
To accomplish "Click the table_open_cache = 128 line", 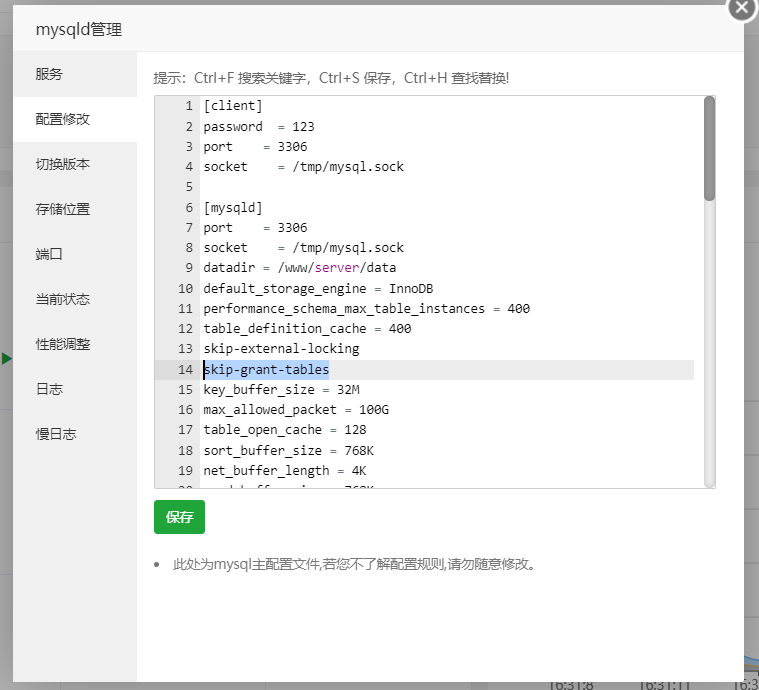I will tap(285, 429).
